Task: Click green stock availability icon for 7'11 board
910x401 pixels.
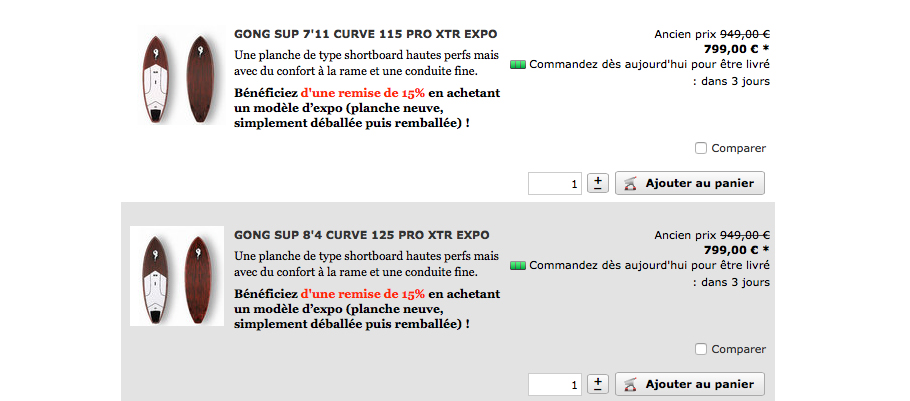Action: 517,64
